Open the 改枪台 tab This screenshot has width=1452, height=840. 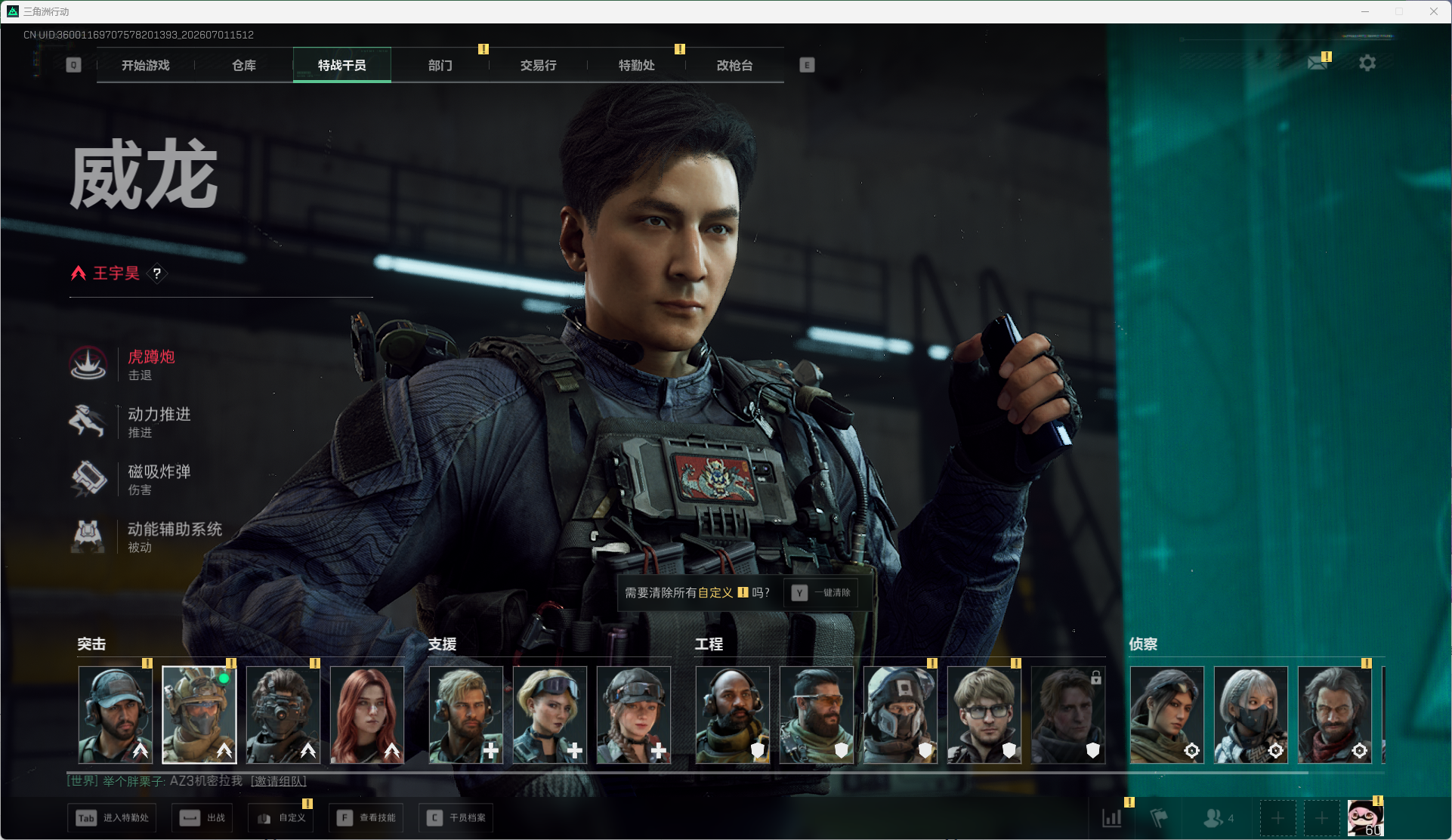coord(735,65)
